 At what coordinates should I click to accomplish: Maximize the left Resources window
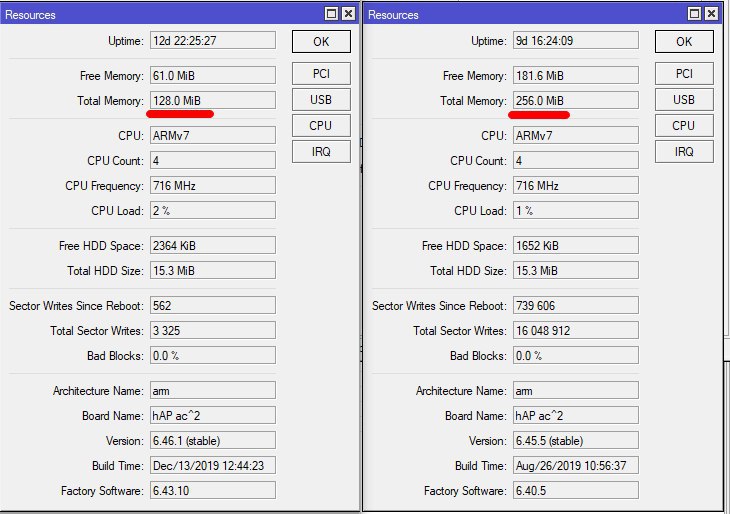pyautogui.click(x=331, y=14)
